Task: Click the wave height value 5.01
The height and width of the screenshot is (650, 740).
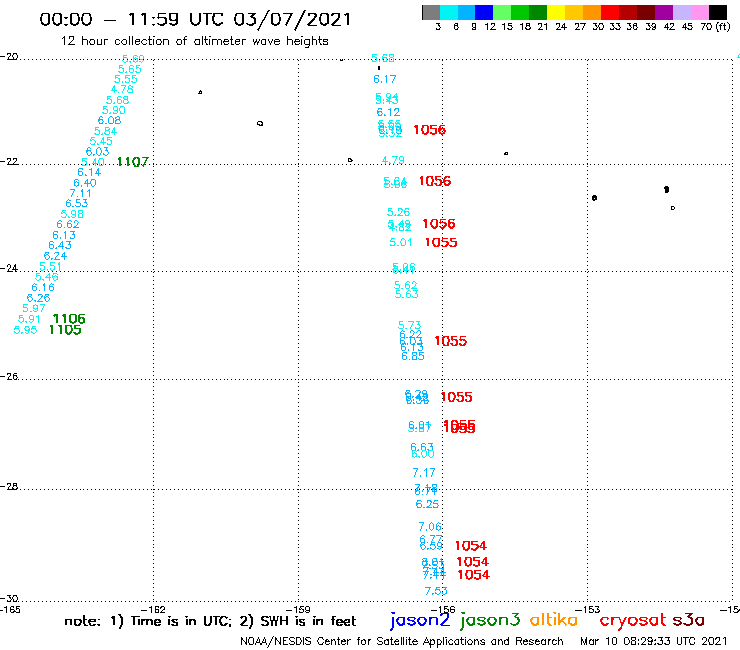Action: pyautogui.click(x=401, y=243)
